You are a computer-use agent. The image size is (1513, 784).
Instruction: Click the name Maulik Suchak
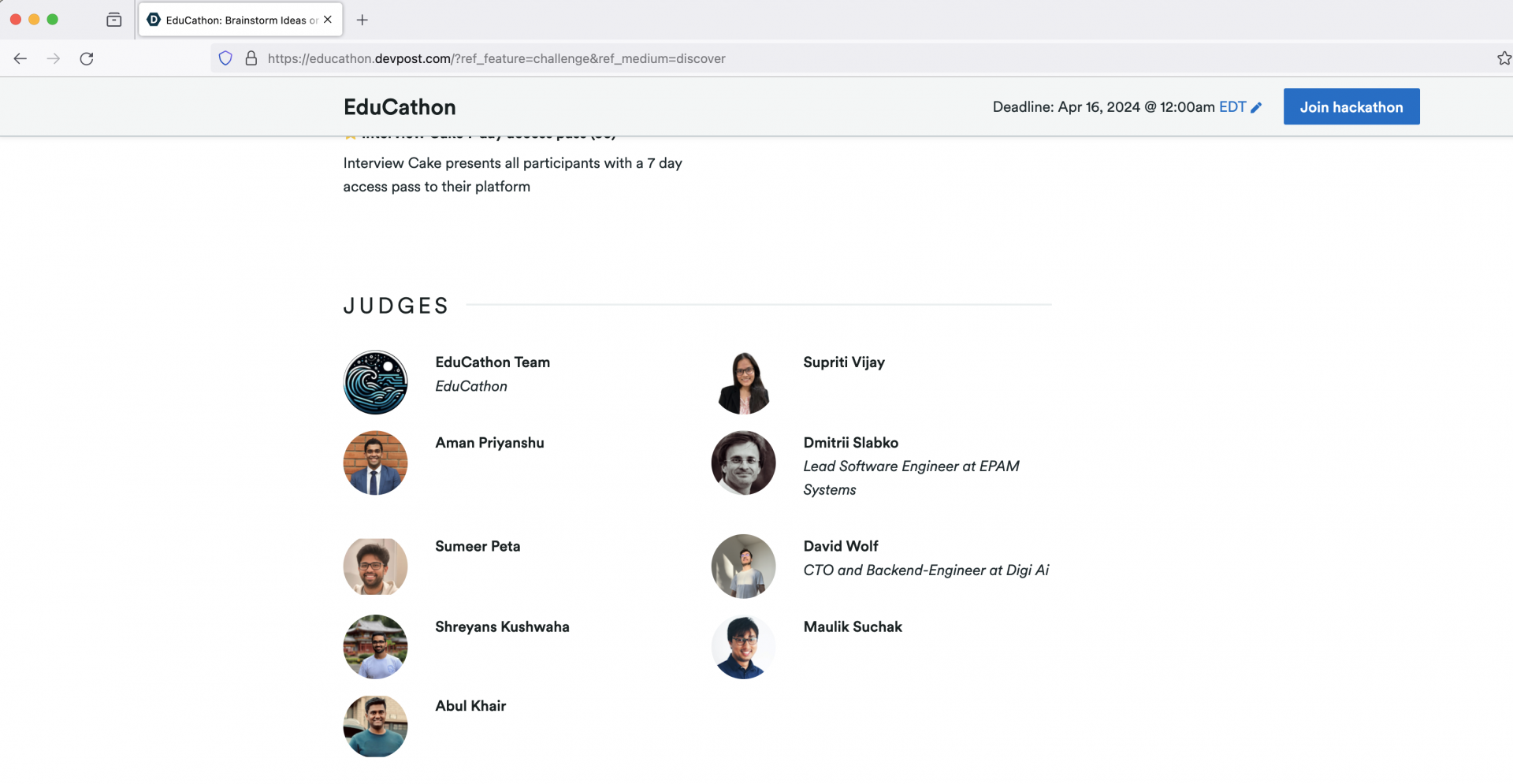[853, 627]
